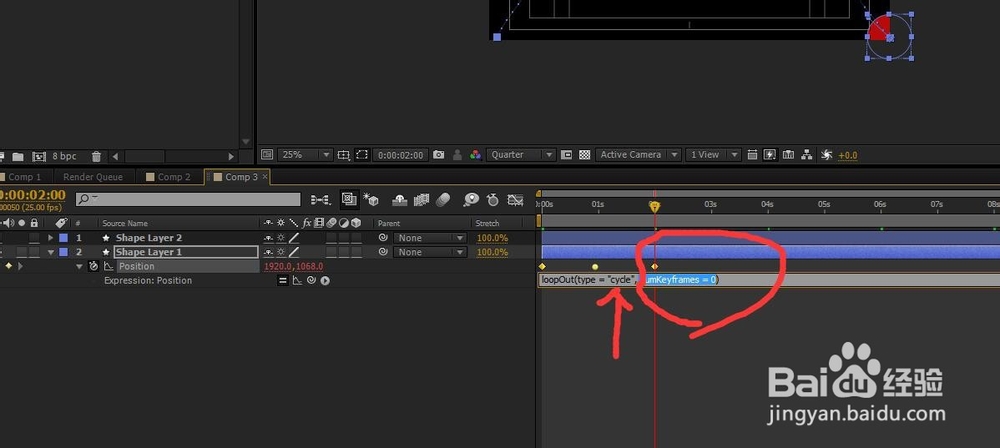Click Shape Layer 1 stretch value 100.0%

tap(492, 252)
